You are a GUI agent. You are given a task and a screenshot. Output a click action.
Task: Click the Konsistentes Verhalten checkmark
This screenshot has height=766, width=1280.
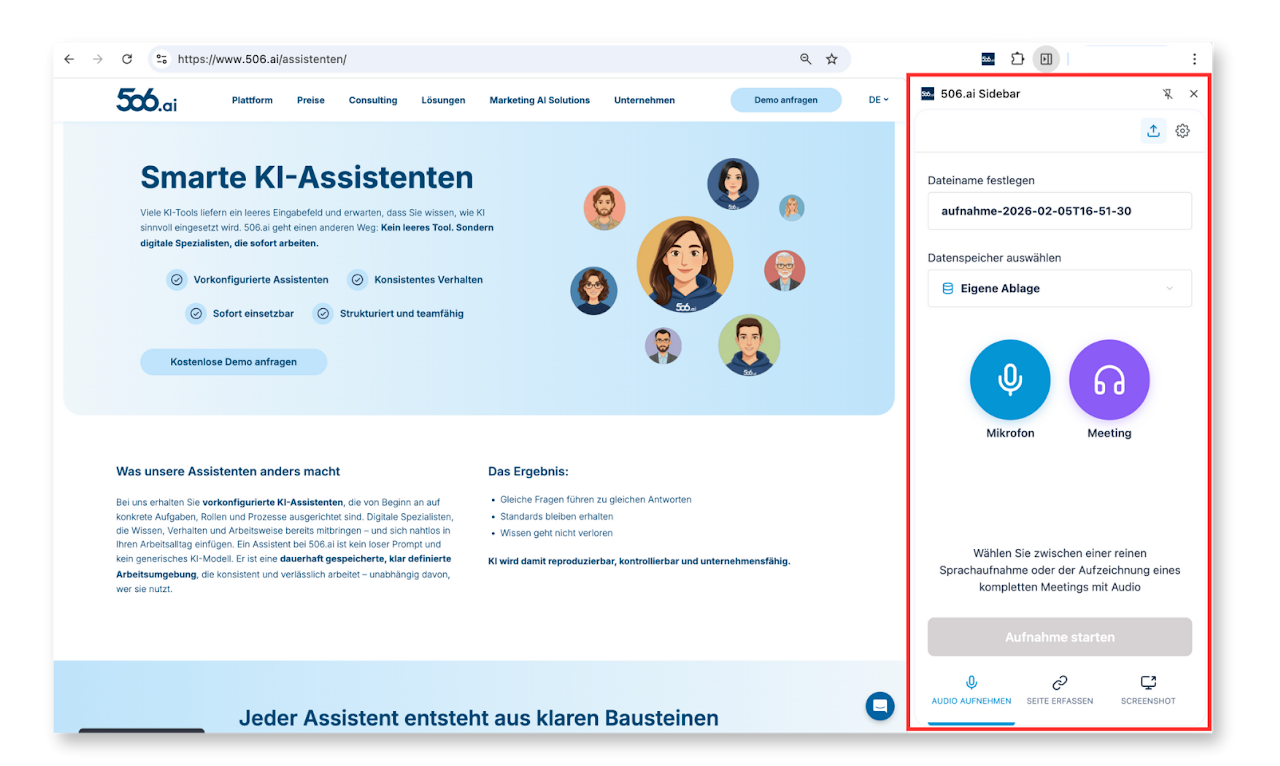(x=357, y=280)
